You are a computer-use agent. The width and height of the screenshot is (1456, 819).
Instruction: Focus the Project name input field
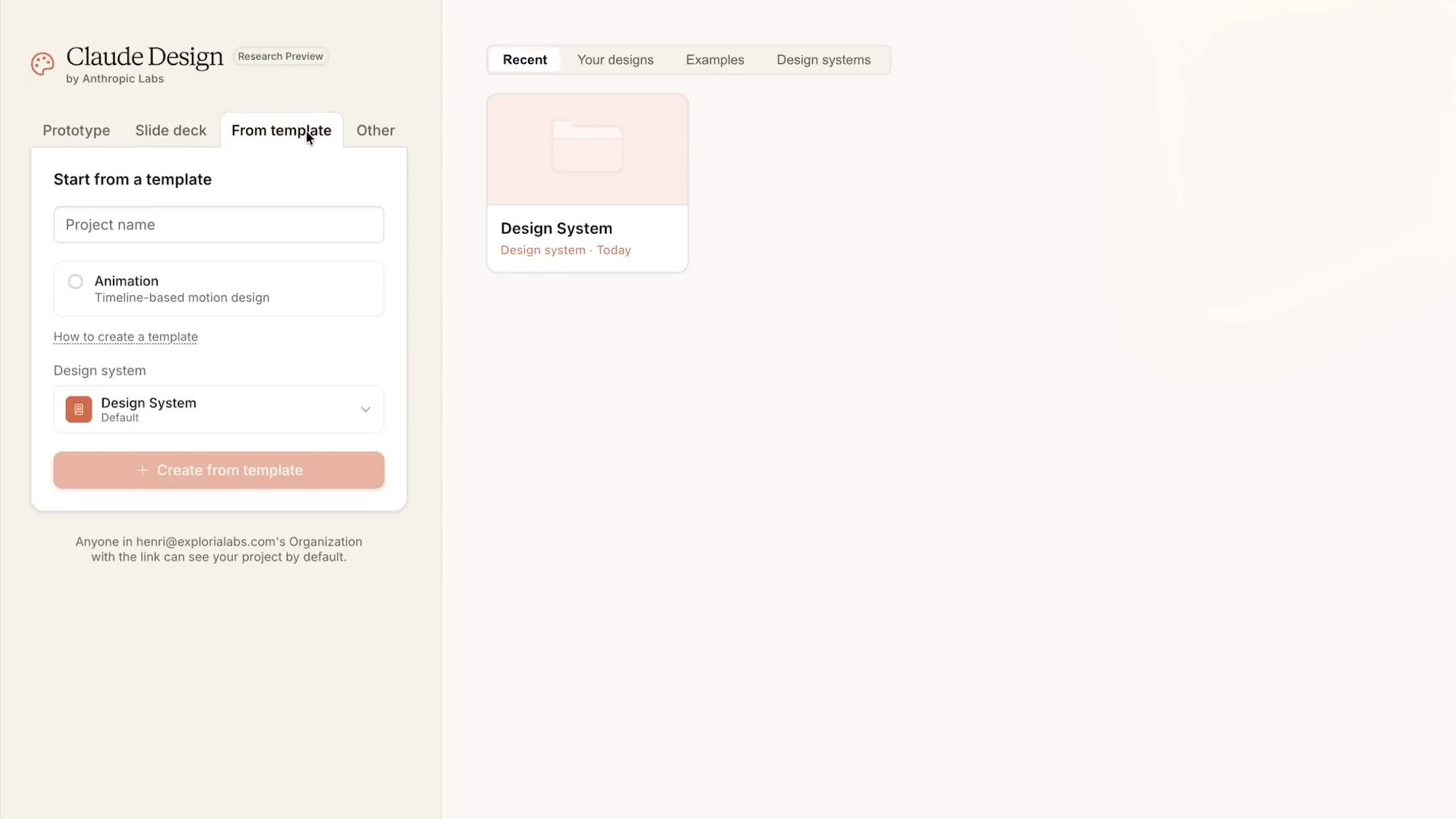tap(219, 225)
